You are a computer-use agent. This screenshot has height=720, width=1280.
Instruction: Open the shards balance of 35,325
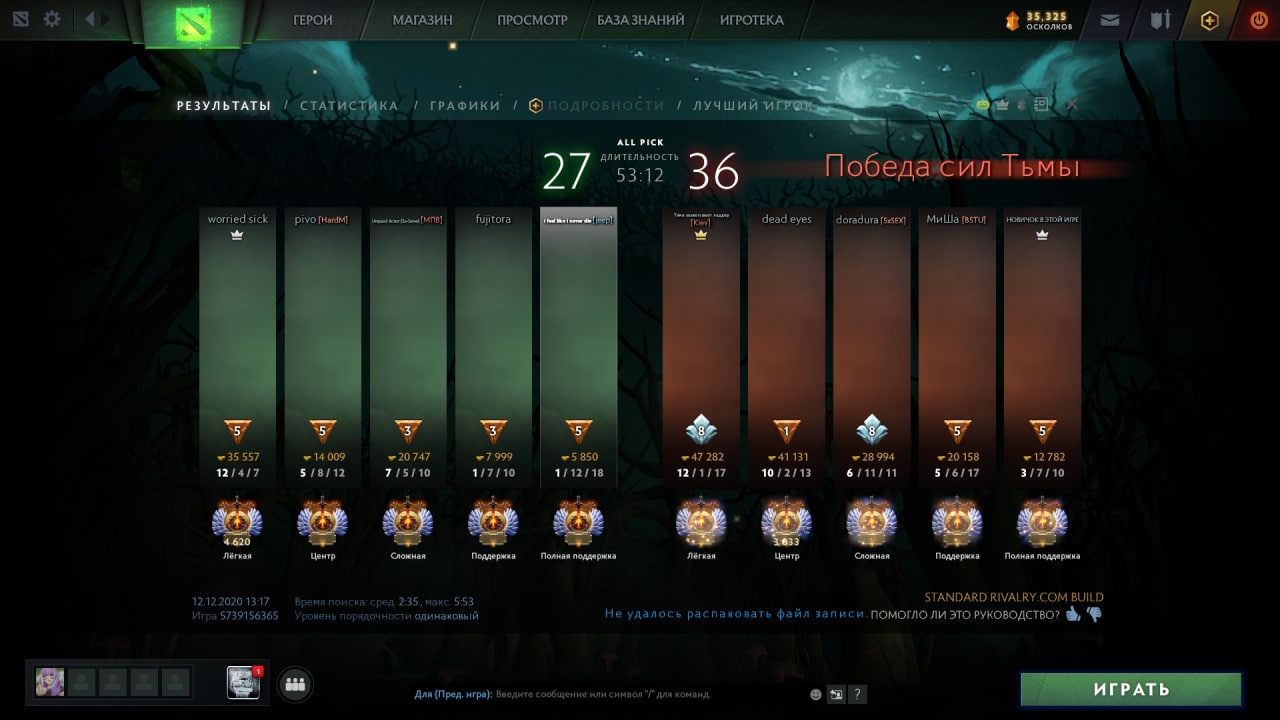(x=1038, y=20)
